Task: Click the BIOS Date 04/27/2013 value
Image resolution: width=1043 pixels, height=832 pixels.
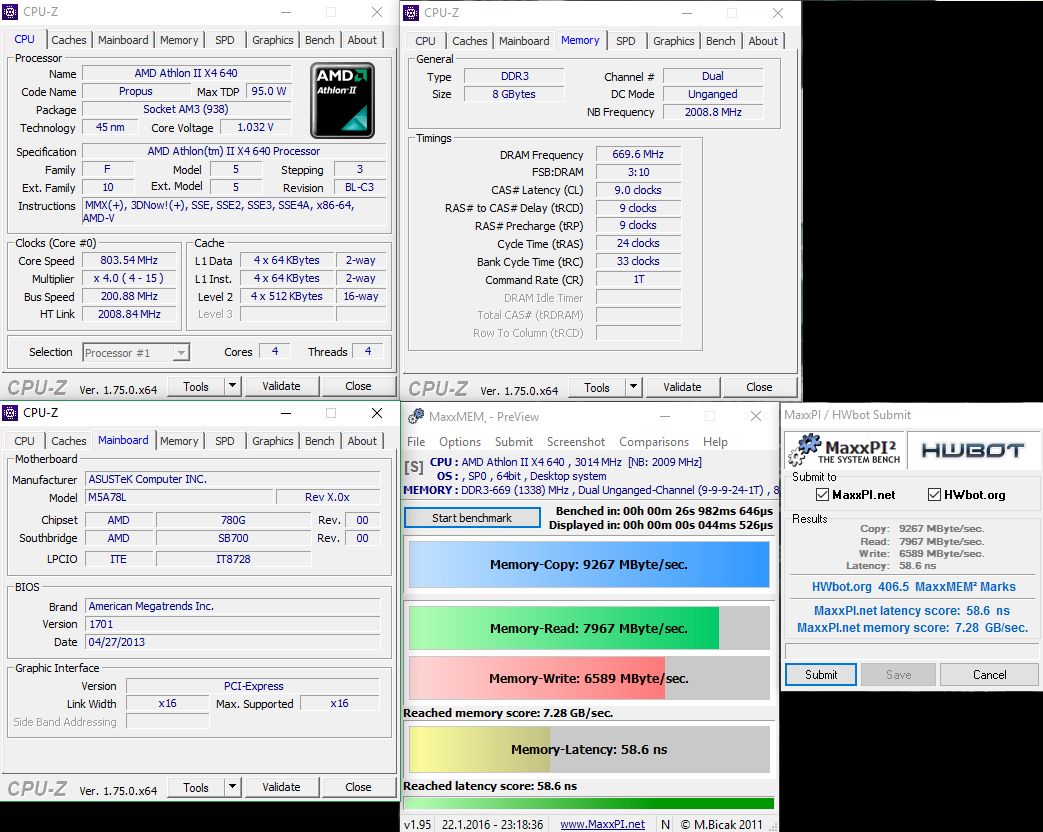Action: click(x=233, y=642)
